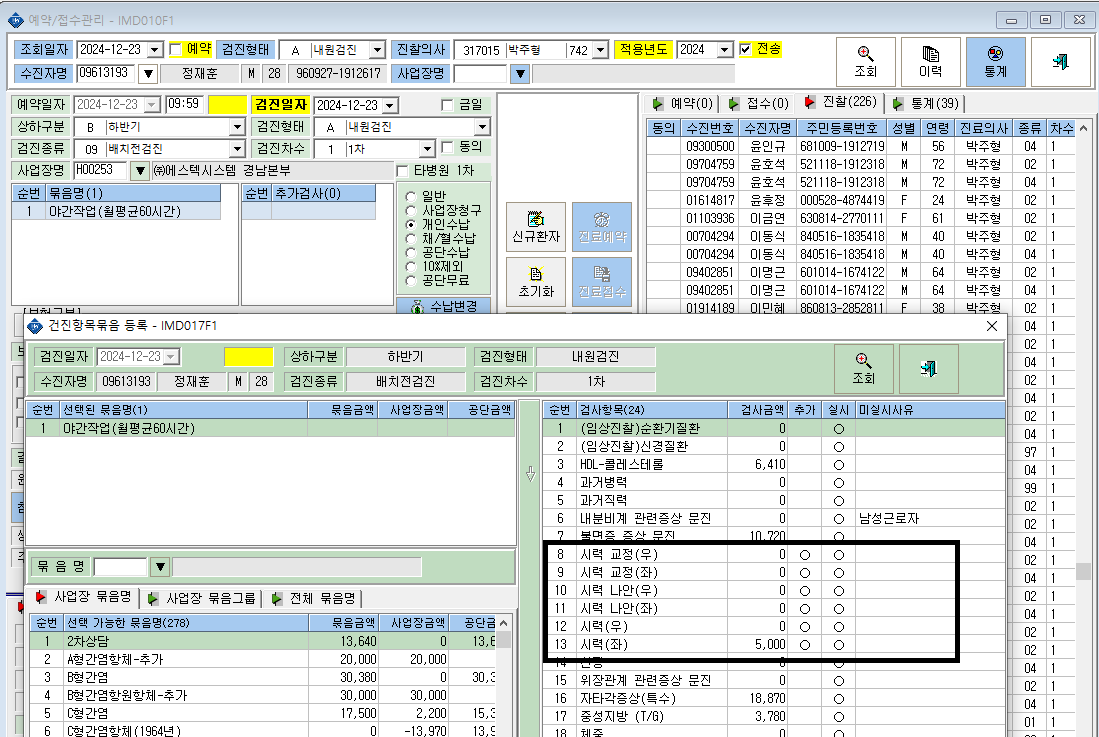Click the exit door icon in main toolbar

(1060, 62)
